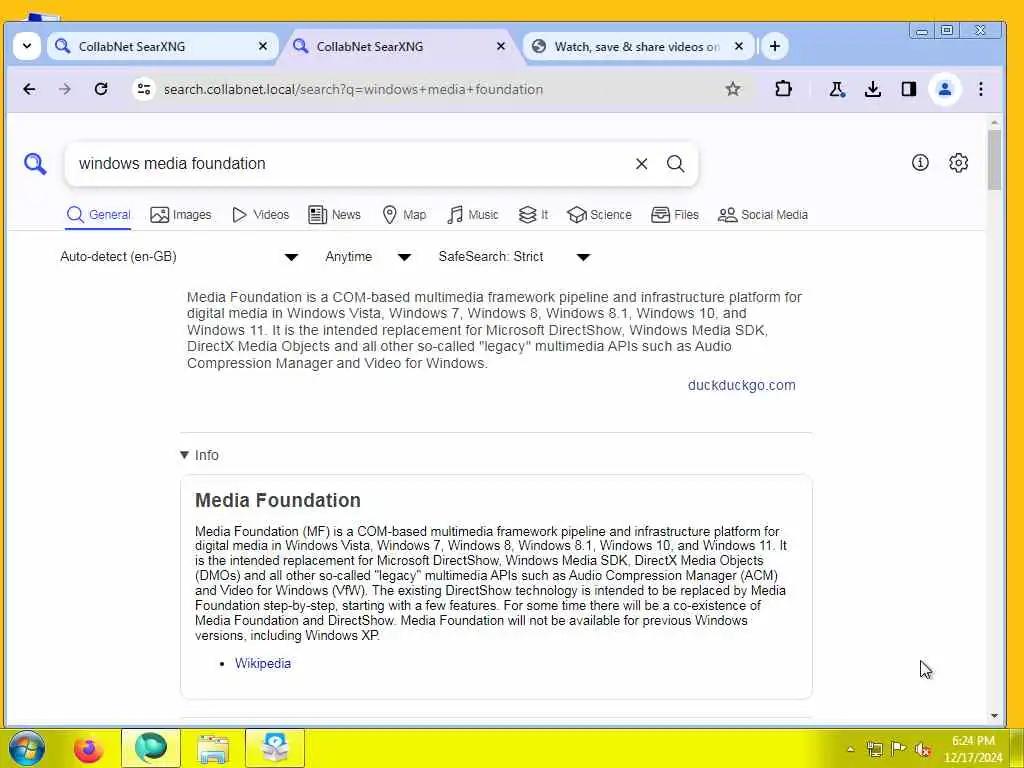Switch to the News category
Screen dimensions: 1024x768
[x=334, y=215]
